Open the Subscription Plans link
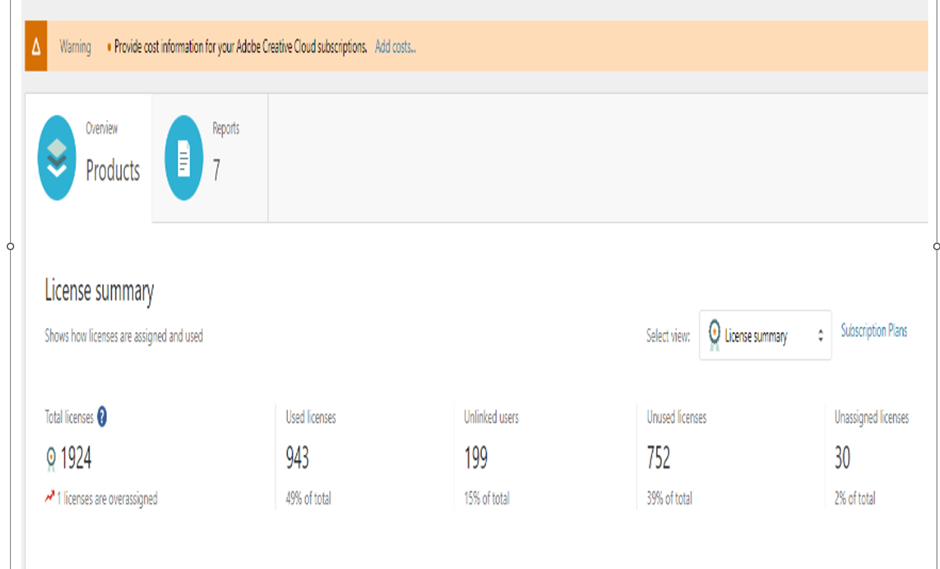This screenshot has width=940, height=569. coord(873,330)
